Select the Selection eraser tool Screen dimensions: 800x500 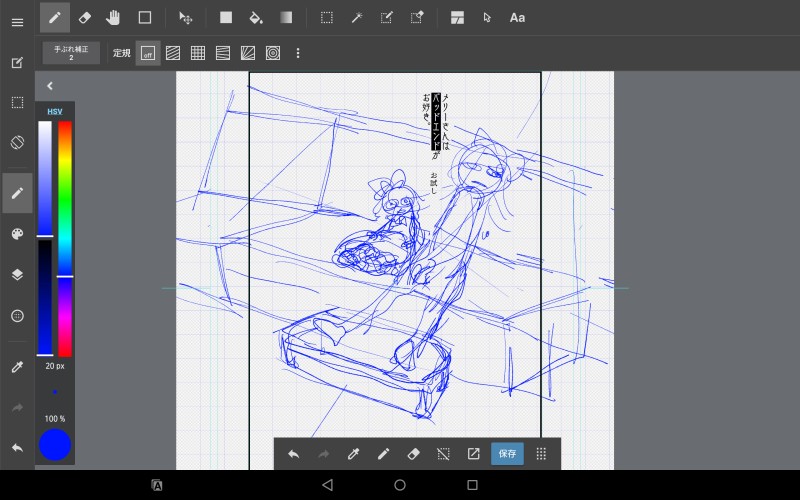click(417, 18)
